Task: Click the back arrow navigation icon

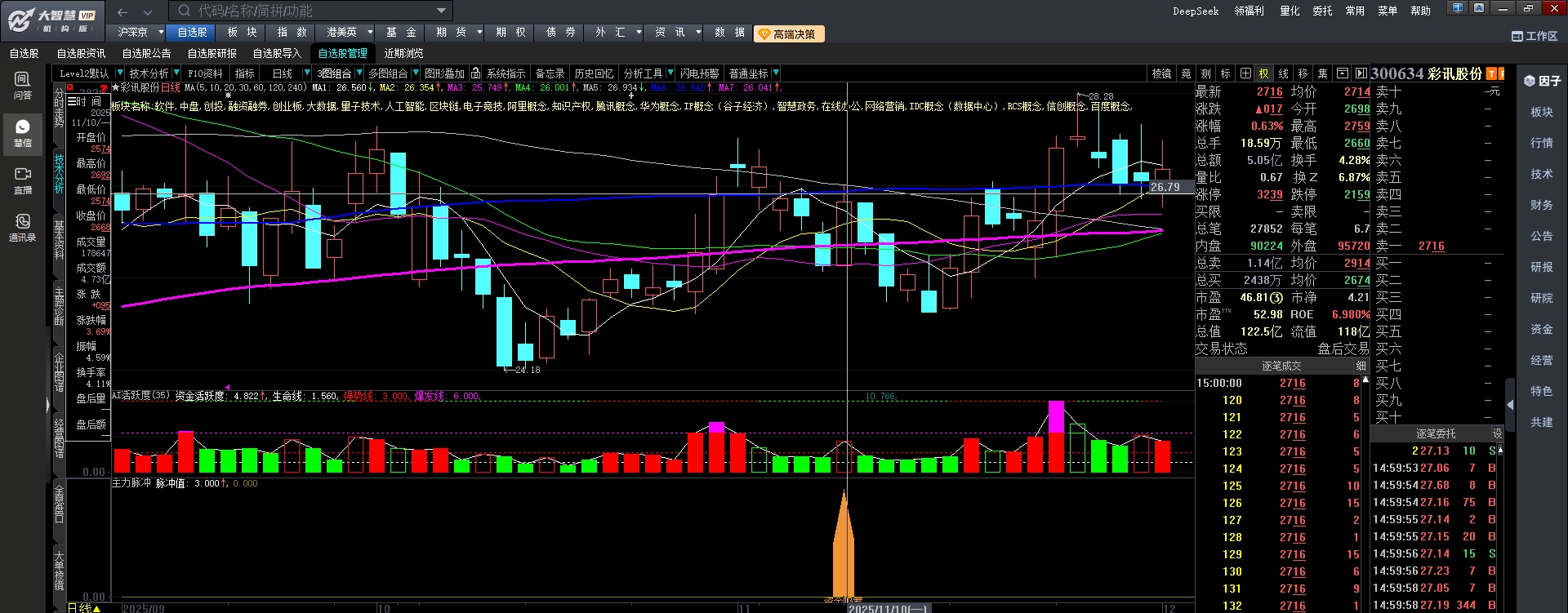Action: click(x=122, y=11)
